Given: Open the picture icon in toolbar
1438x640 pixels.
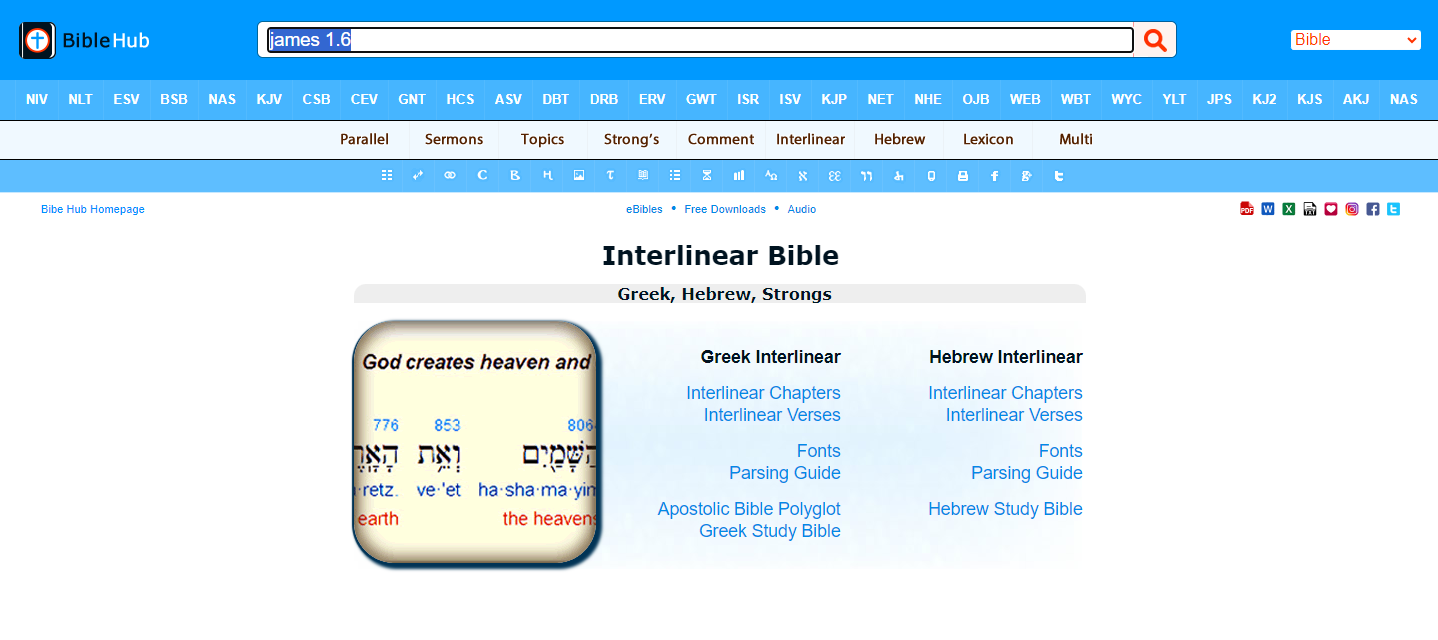Looking at the screenshot, I should [x=579, y=175].
